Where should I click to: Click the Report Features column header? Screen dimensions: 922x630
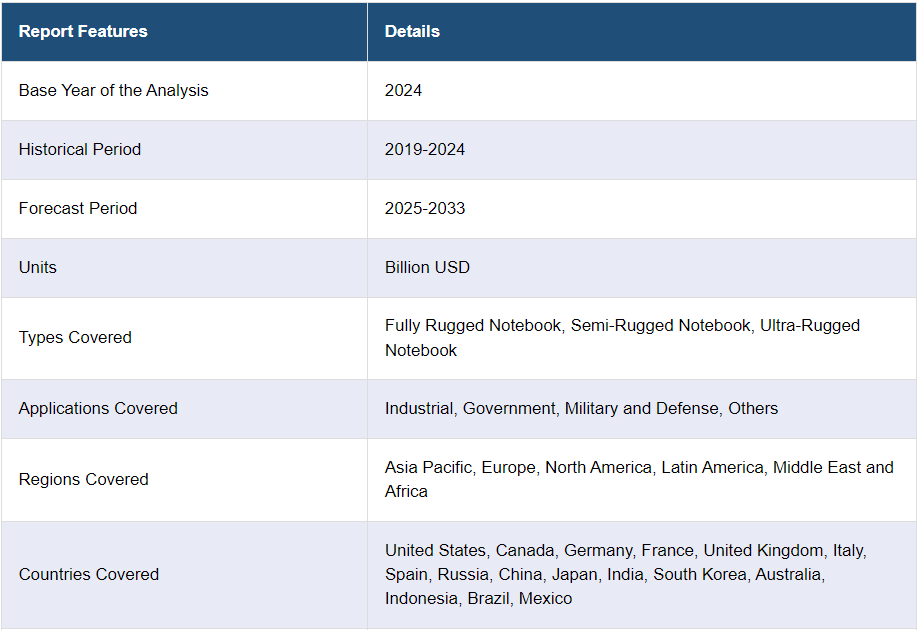click(x=83, y=31)
